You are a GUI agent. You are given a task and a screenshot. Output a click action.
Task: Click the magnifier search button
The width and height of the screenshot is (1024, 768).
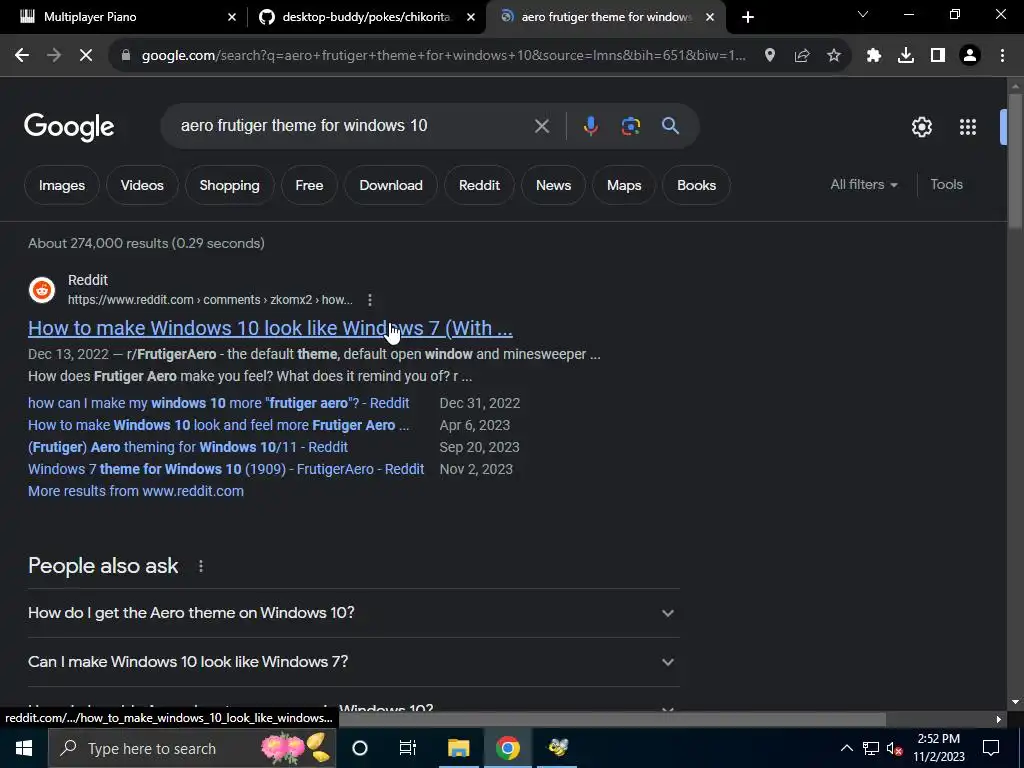[671, 125]
